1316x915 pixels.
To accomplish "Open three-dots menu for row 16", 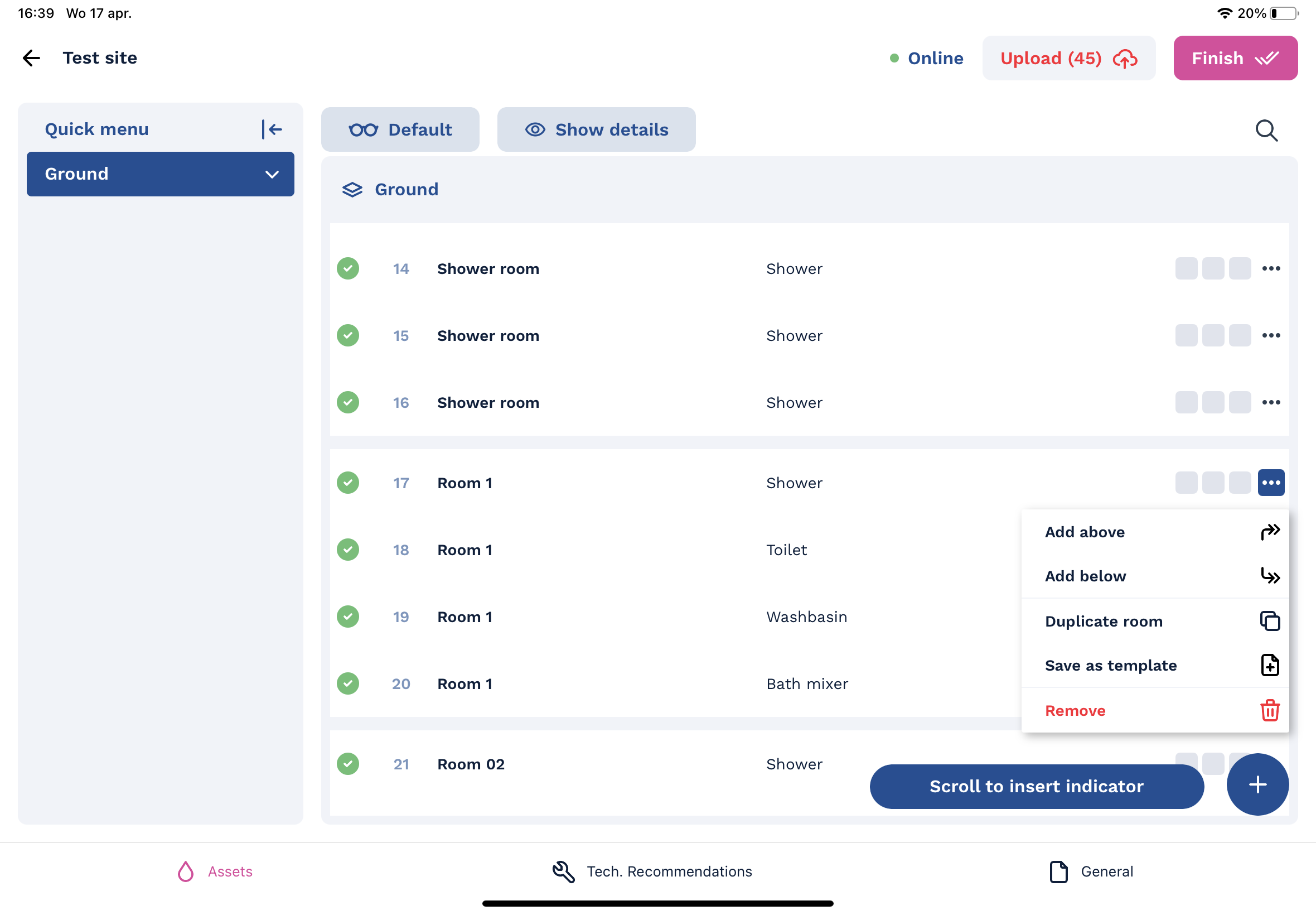I will (1271, 402).
